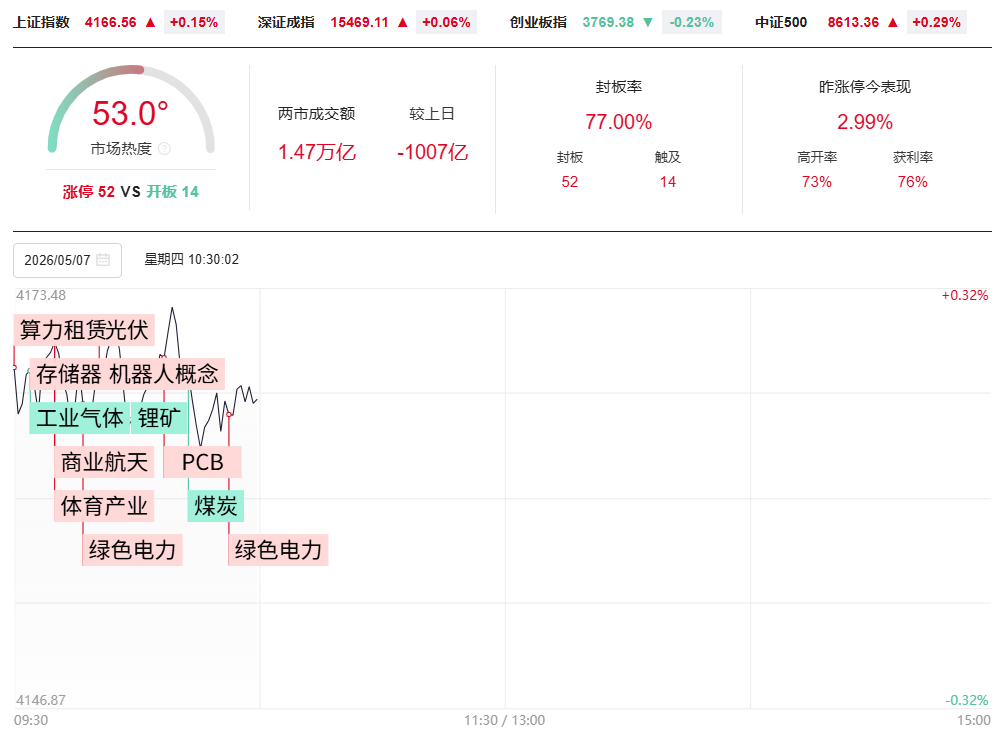Click the 4173.48 axis high label
This screenshot has width=1007, height=735.
click(x=40, y=296)
